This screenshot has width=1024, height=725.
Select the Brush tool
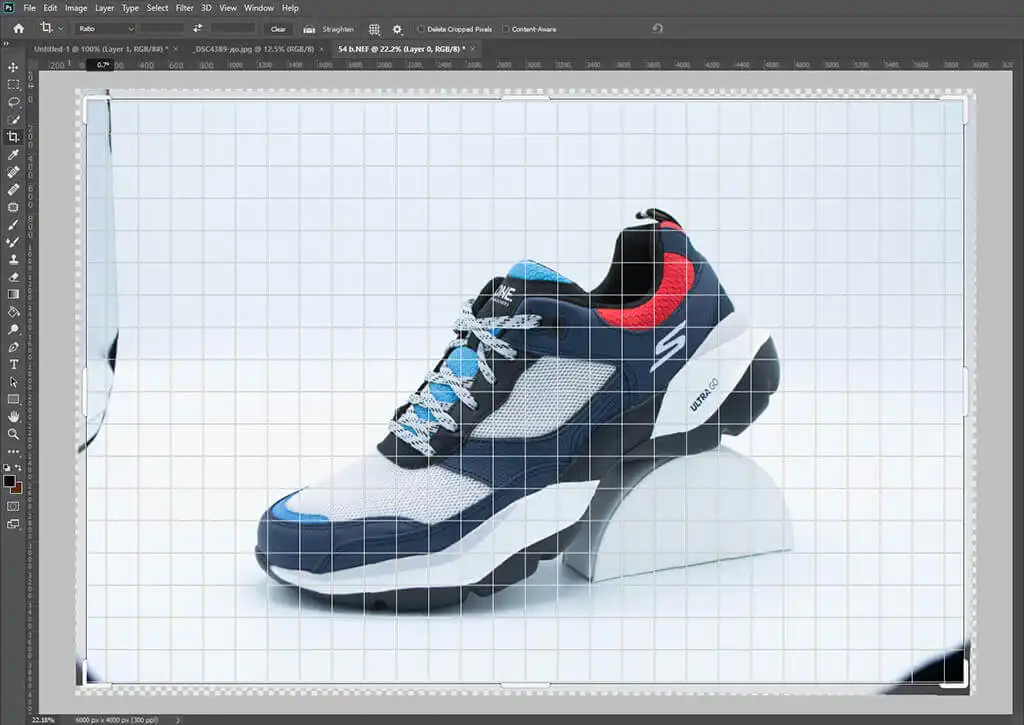tap(13, 225)
